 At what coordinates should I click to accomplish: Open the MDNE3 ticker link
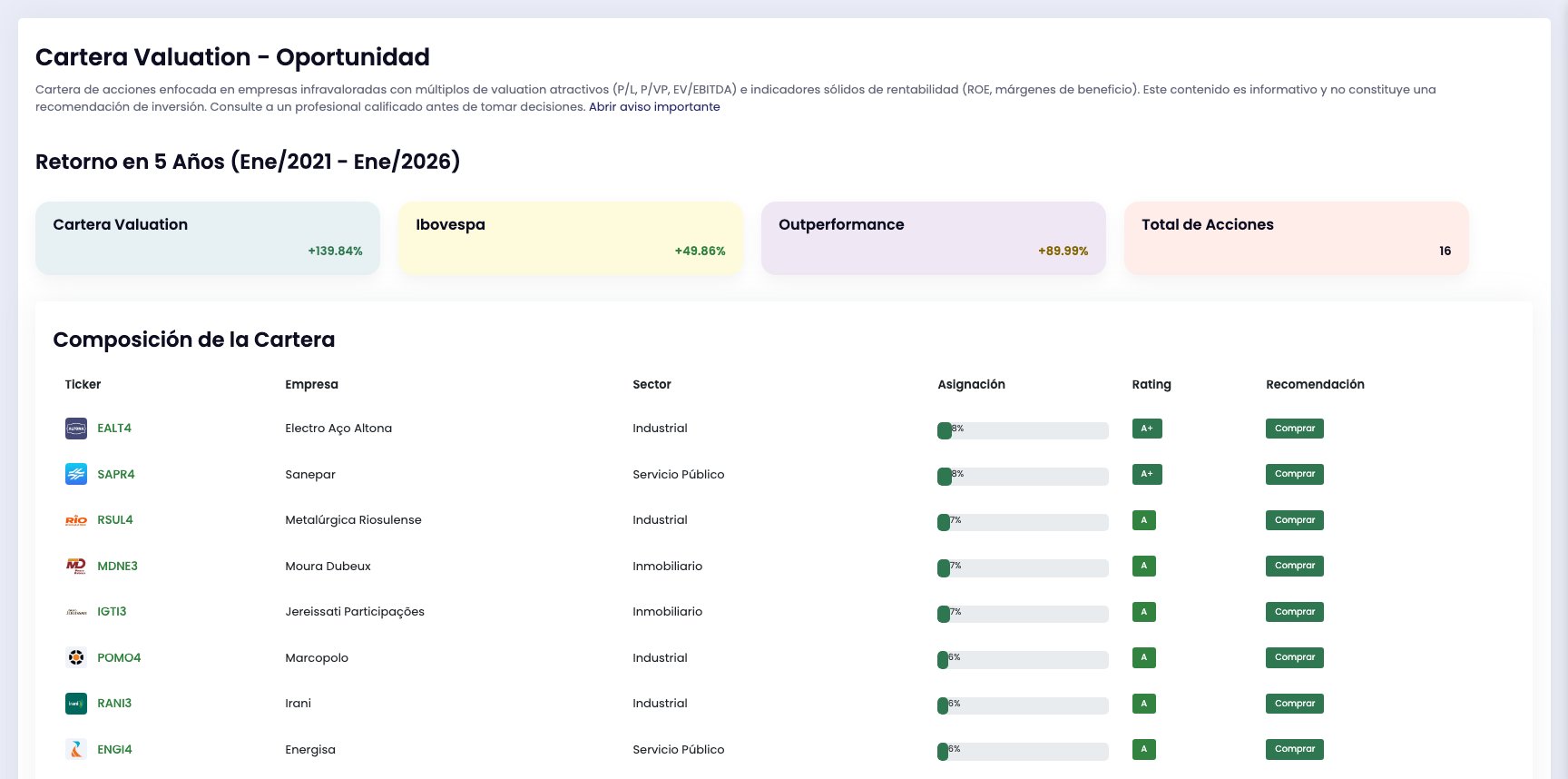coord(118,566)
